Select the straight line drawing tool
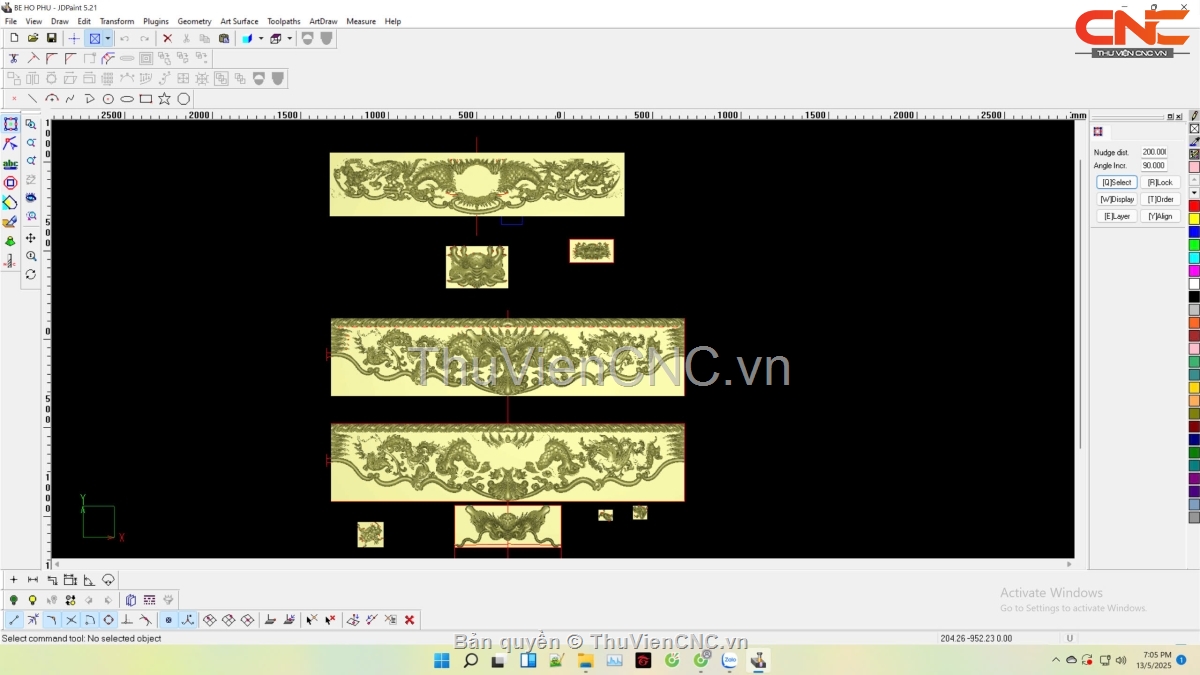Viewport: 1200px width, 675px height. coord(33,99)
